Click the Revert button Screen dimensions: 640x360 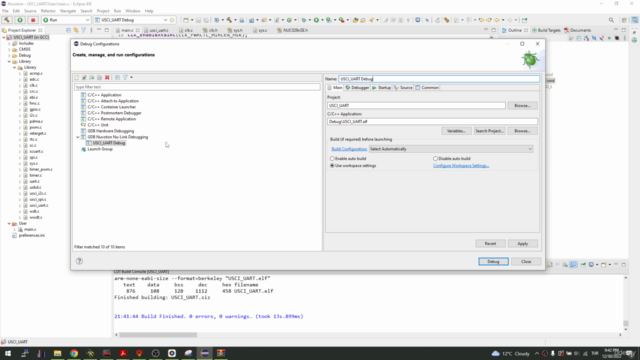[x=490, y=244]
